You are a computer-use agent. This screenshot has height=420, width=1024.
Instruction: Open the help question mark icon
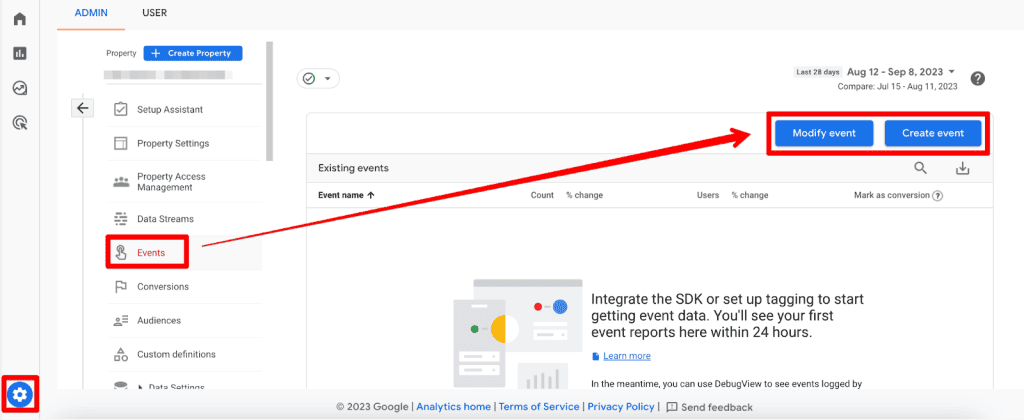coord(977,78)
